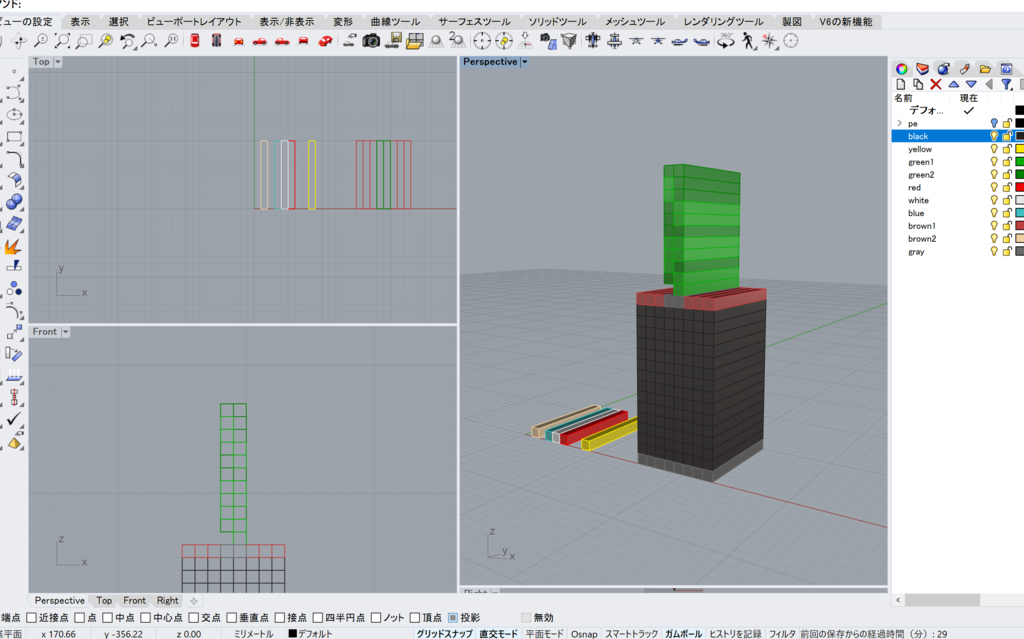
Task: Enable the 四半円点 osnap checkbox
Action: pyautogui.click(x=317, y=617)
